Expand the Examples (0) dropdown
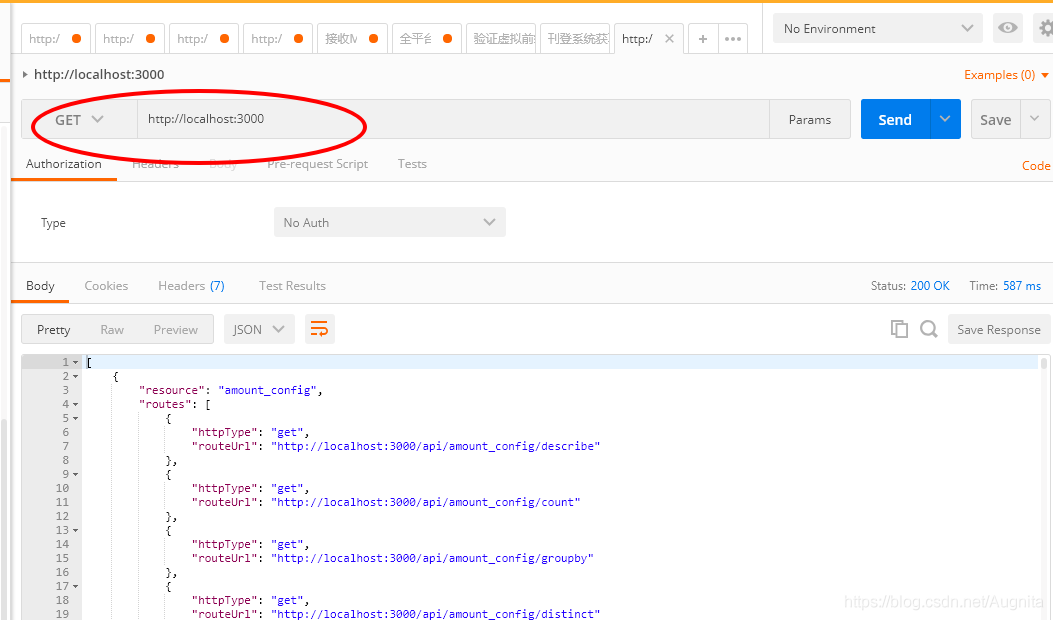Screen dimensions: 1053x620 (x=1006, y=75)
